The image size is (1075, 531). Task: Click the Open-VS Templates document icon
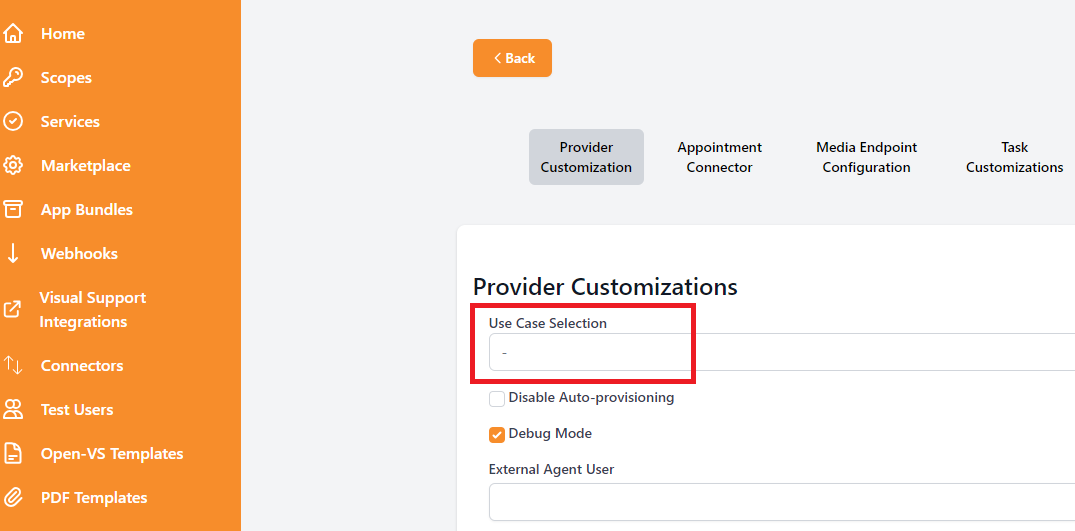(x=13, y=454)
